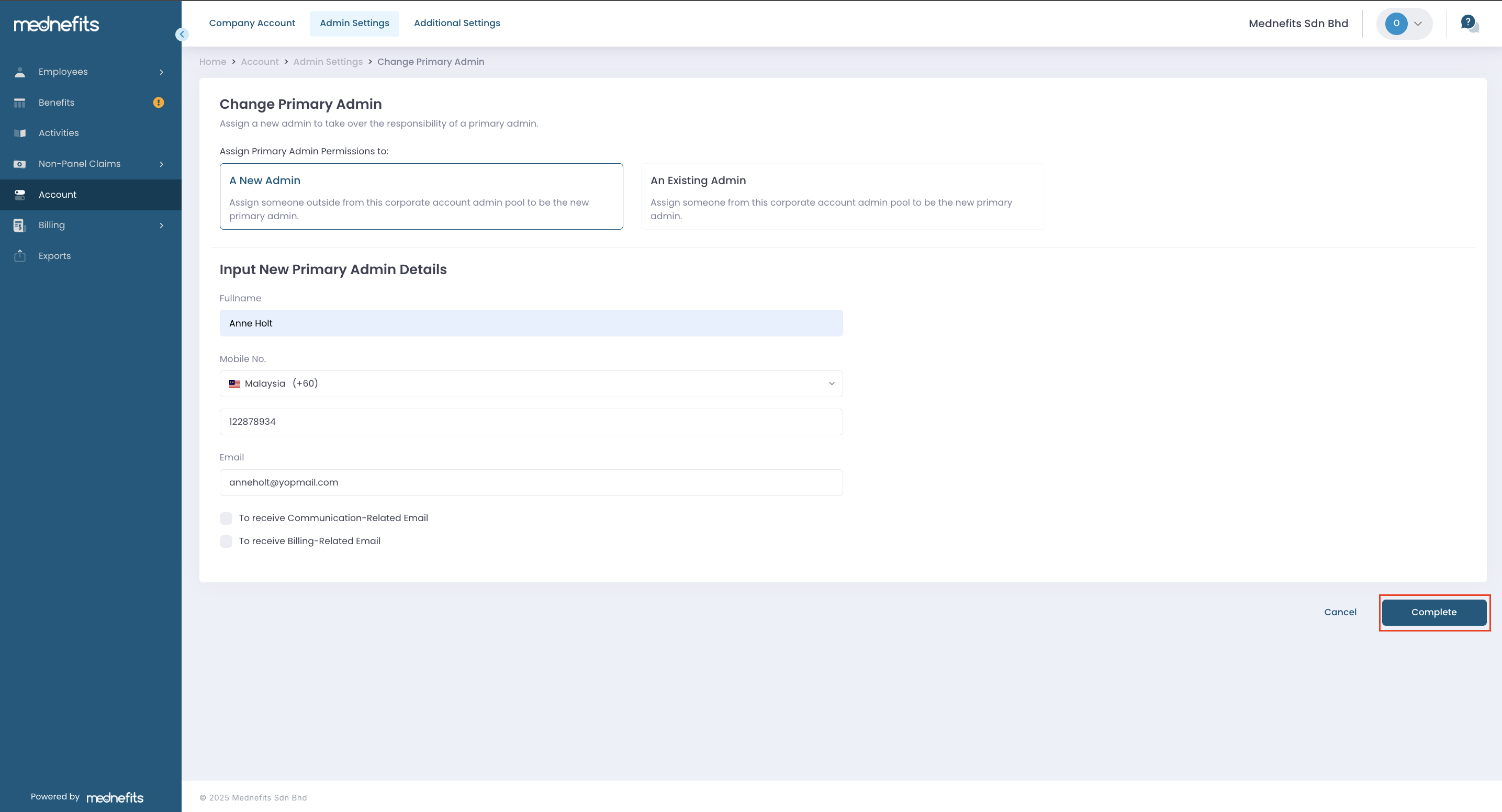Click the Employees person icon
The image size is (1502, 812).
click(x=20, y=72)
